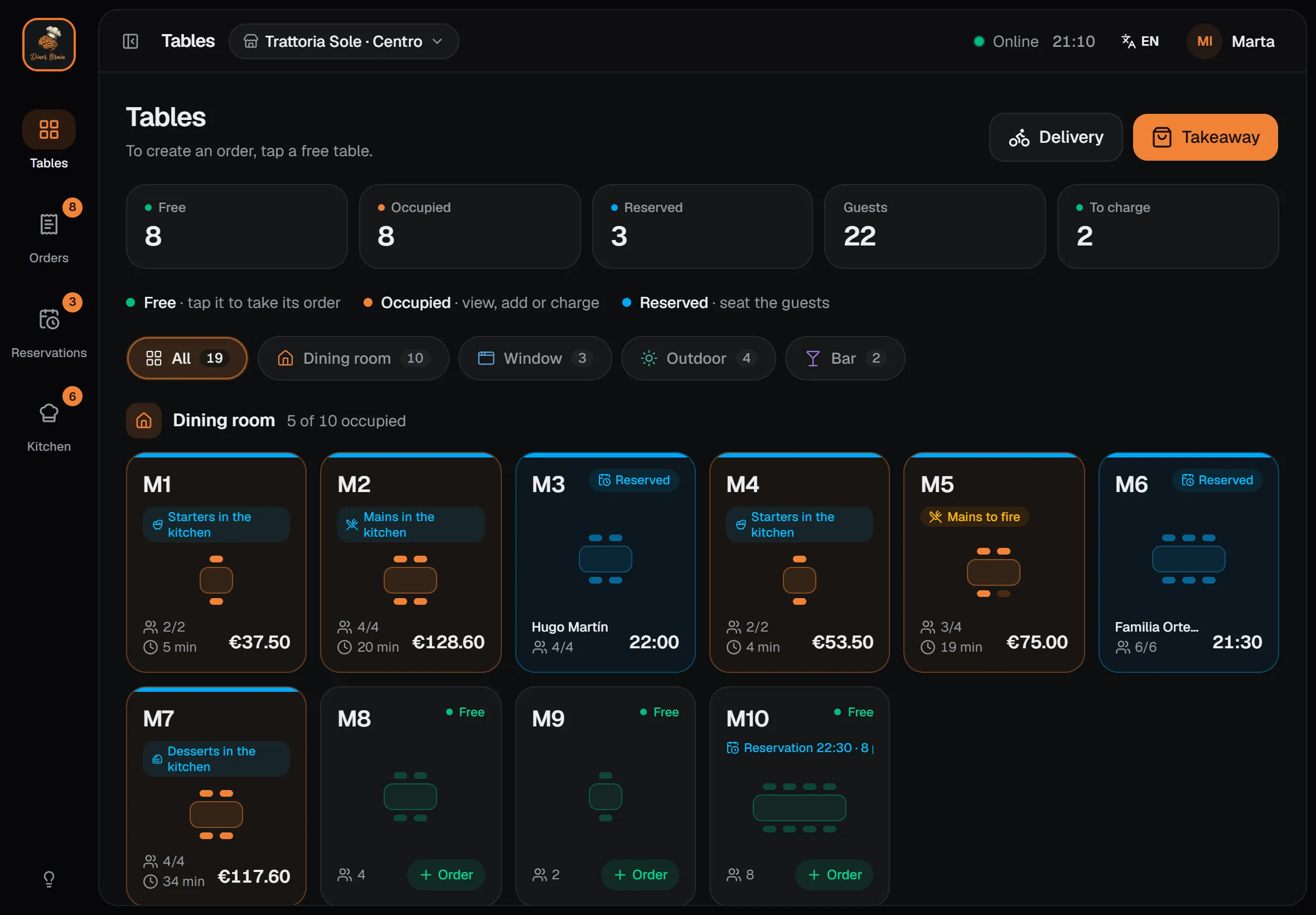This screenshot has width=1316, height=915.
Task: Click 'Reservation 22:30' note on M10
Action: 799,748
